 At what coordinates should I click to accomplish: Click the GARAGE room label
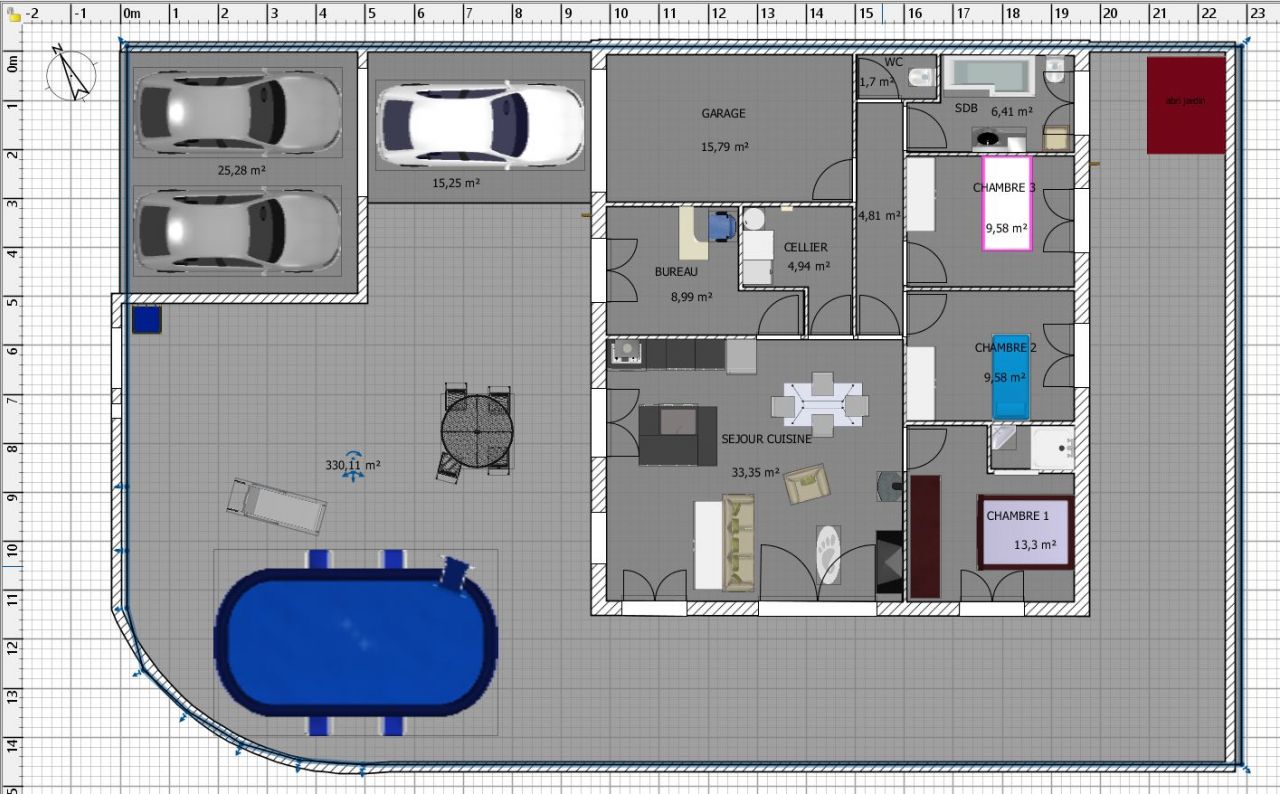[x=723, y=114]
